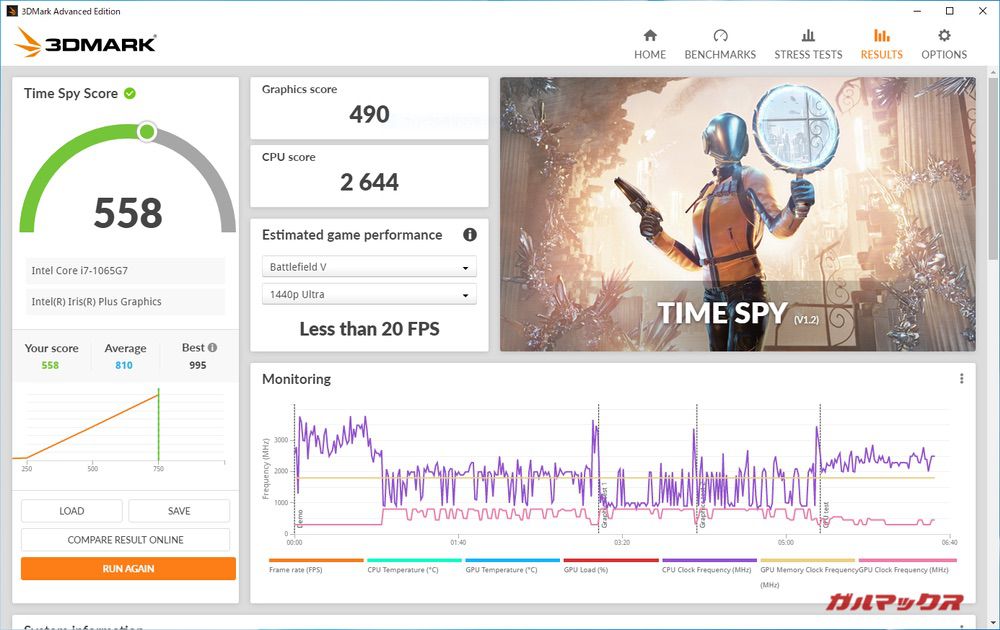Image resolution: width=1000 pixels, height=630 pixels.
Task: Click the green validation checkmark by Time Spy Score
Action: (x=130, y=93)
